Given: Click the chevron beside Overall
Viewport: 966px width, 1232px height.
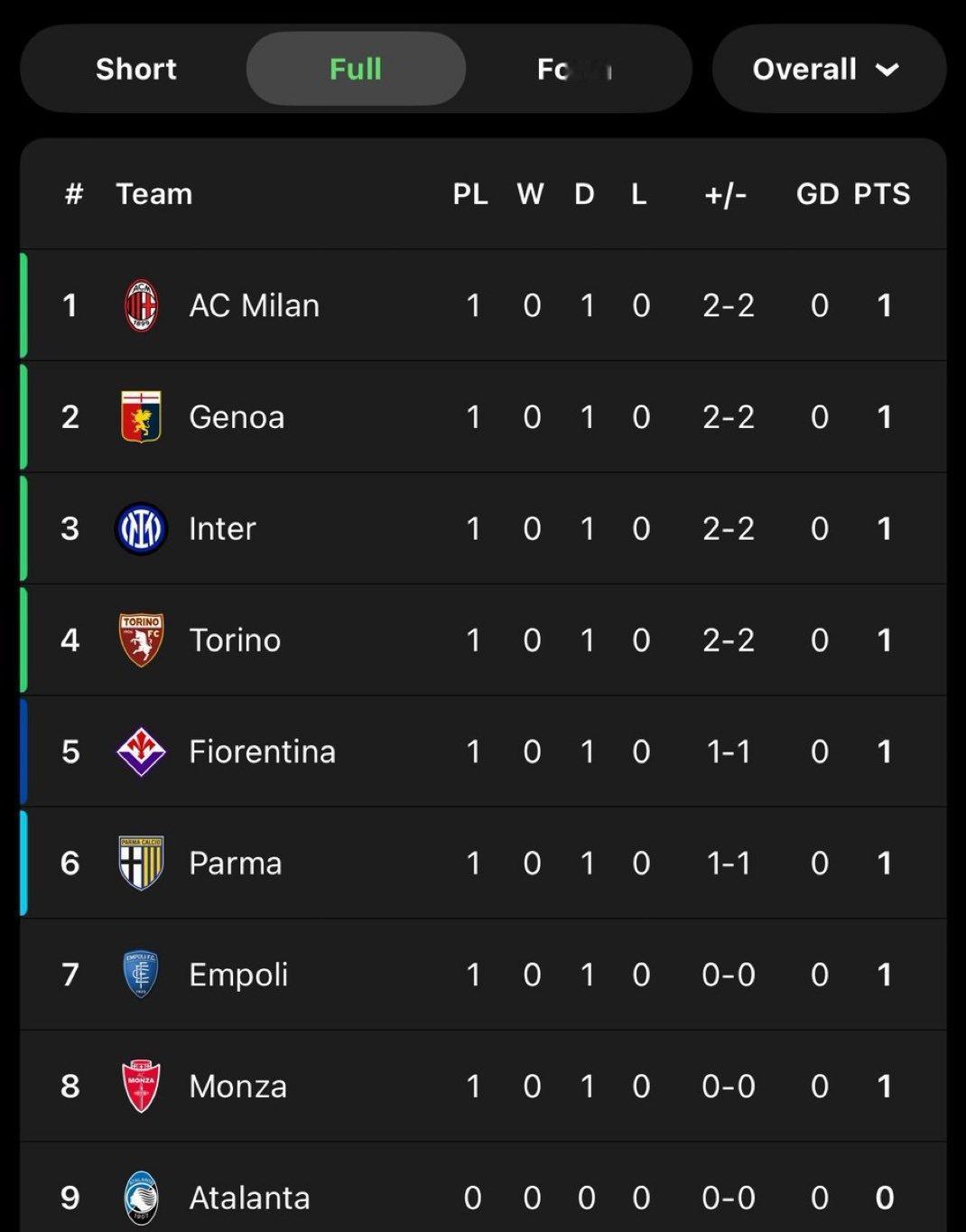Looking at the screenshot, I should [x=887, y=70].
